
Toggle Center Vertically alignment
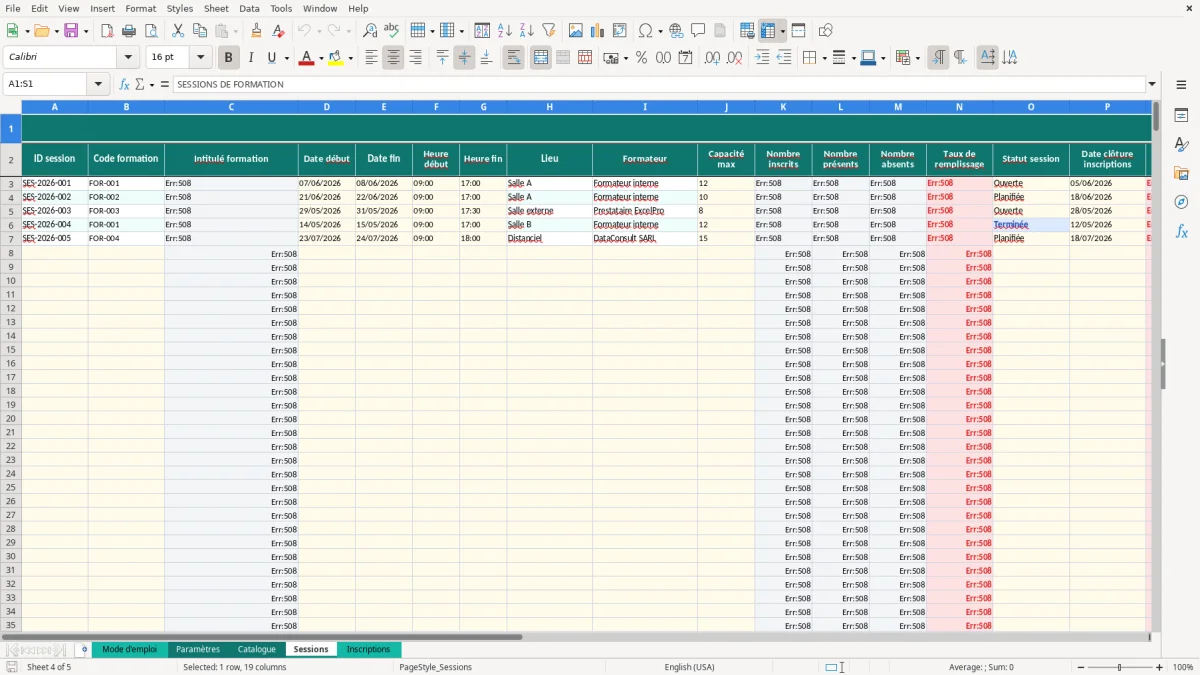pyautogui.click(x=464, y=58)
